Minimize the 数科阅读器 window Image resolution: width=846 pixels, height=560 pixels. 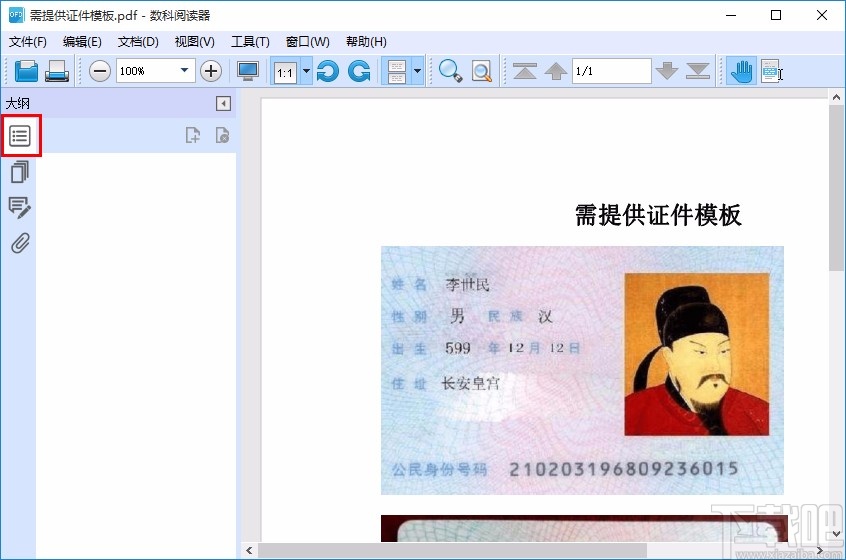click(x=731, y=15)
